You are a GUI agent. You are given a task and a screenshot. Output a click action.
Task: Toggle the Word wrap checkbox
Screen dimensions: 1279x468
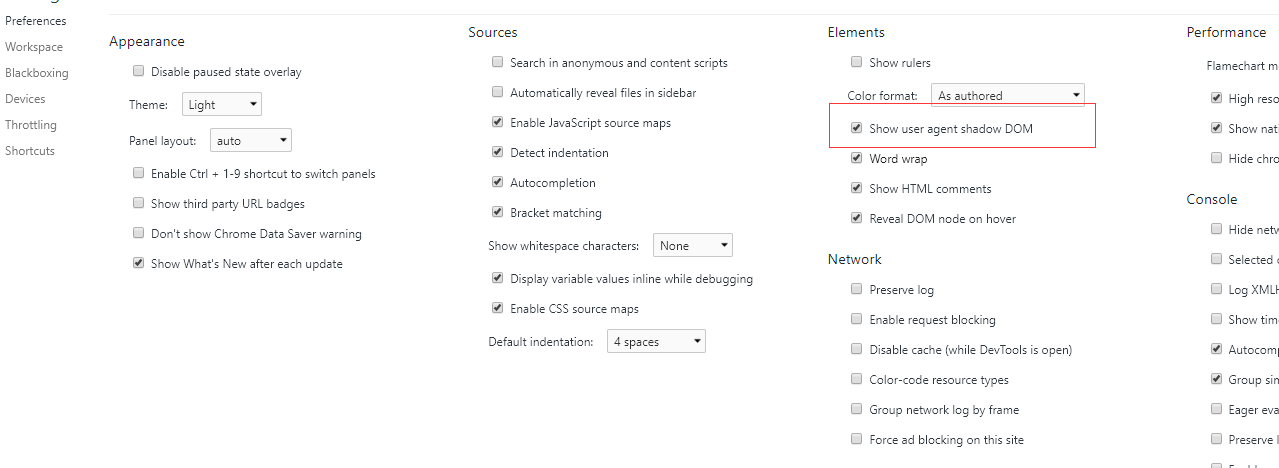(856, 158)
